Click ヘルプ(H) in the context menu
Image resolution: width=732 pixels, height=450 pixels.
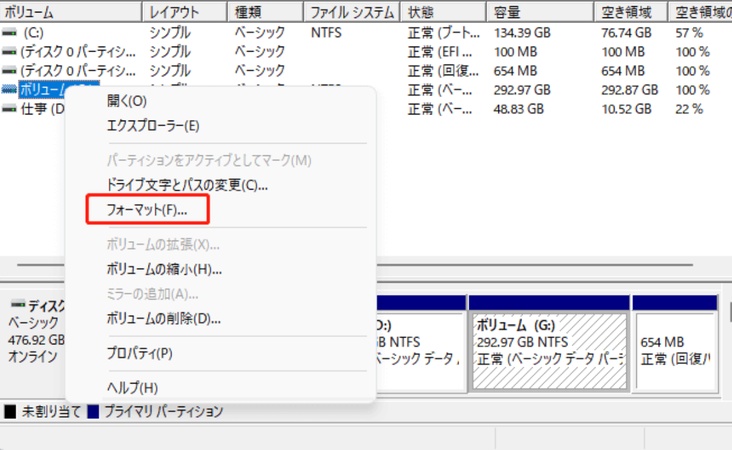(x=132, y=387)
